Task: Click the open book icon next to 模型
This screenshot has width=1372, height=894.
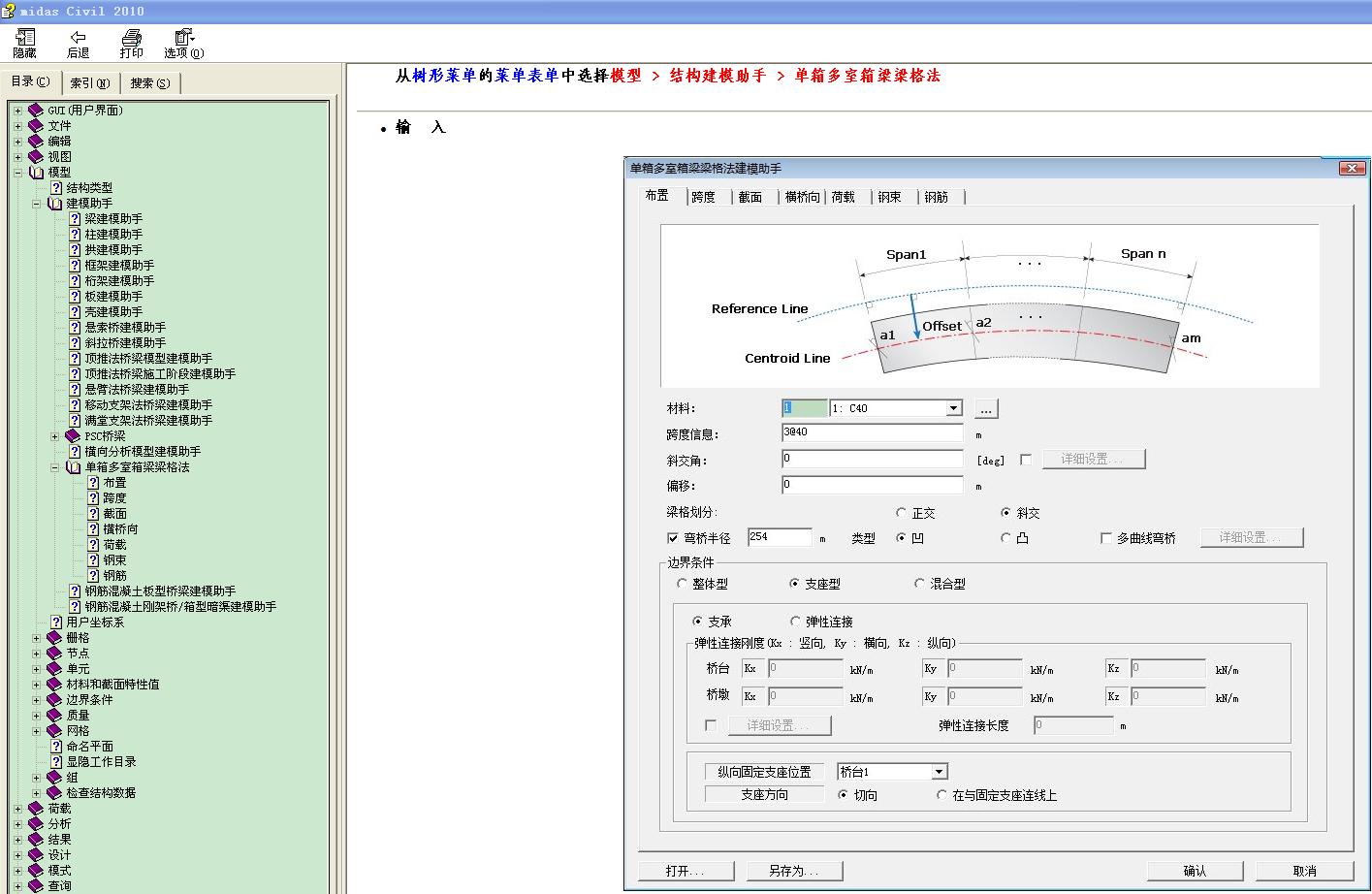Action: [x=36, y=172]
